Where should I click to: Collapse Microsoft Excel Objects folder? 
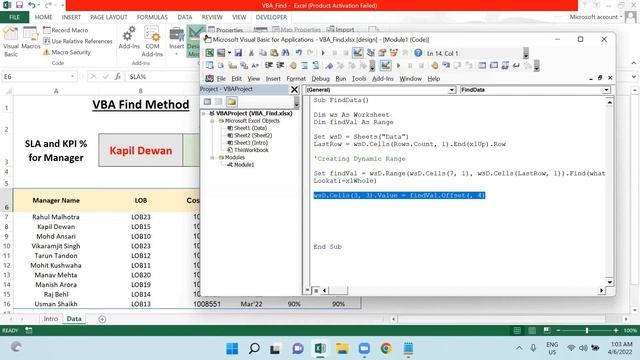pos(212,121)
